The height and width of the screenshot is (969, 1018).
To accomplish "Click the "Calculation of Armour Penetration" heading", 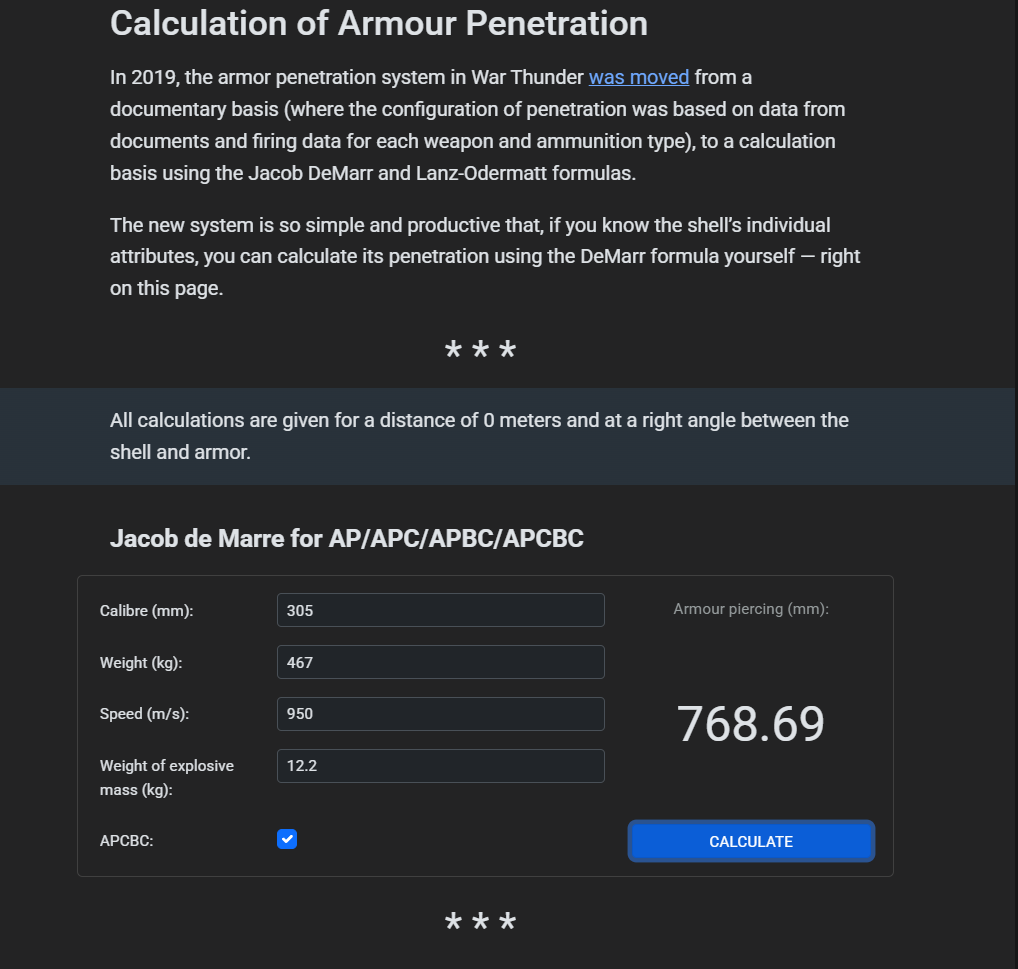I will coord(378,23).
